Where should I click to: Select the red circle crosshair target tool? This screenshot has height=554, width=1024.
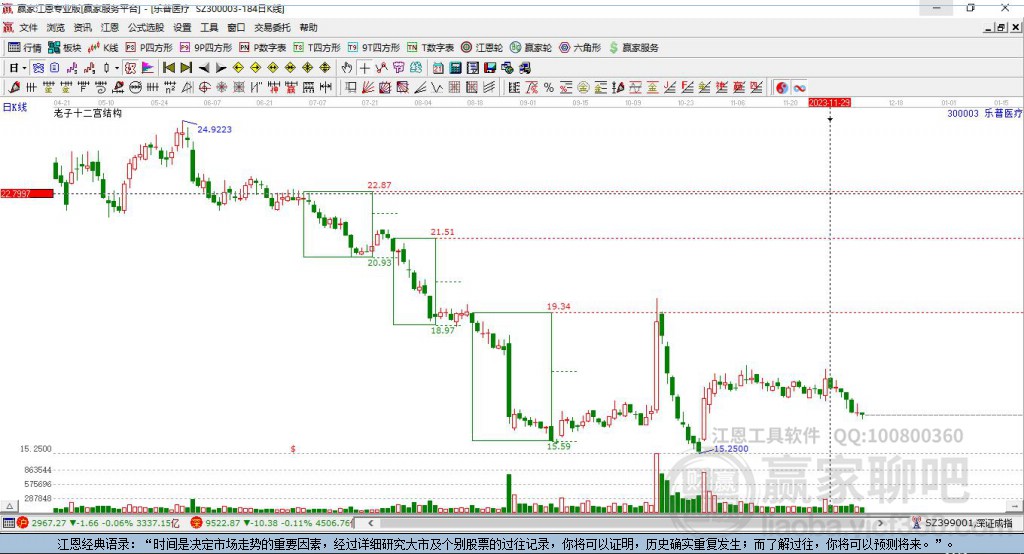tap(204, 88)
